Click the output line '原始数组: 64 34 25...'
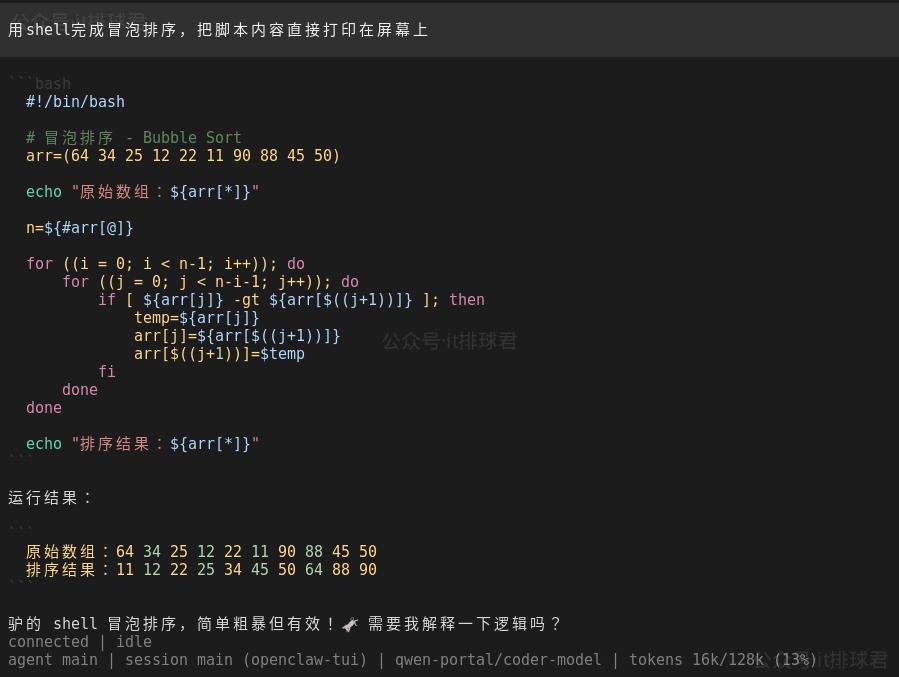 click(x=201, y=551)
